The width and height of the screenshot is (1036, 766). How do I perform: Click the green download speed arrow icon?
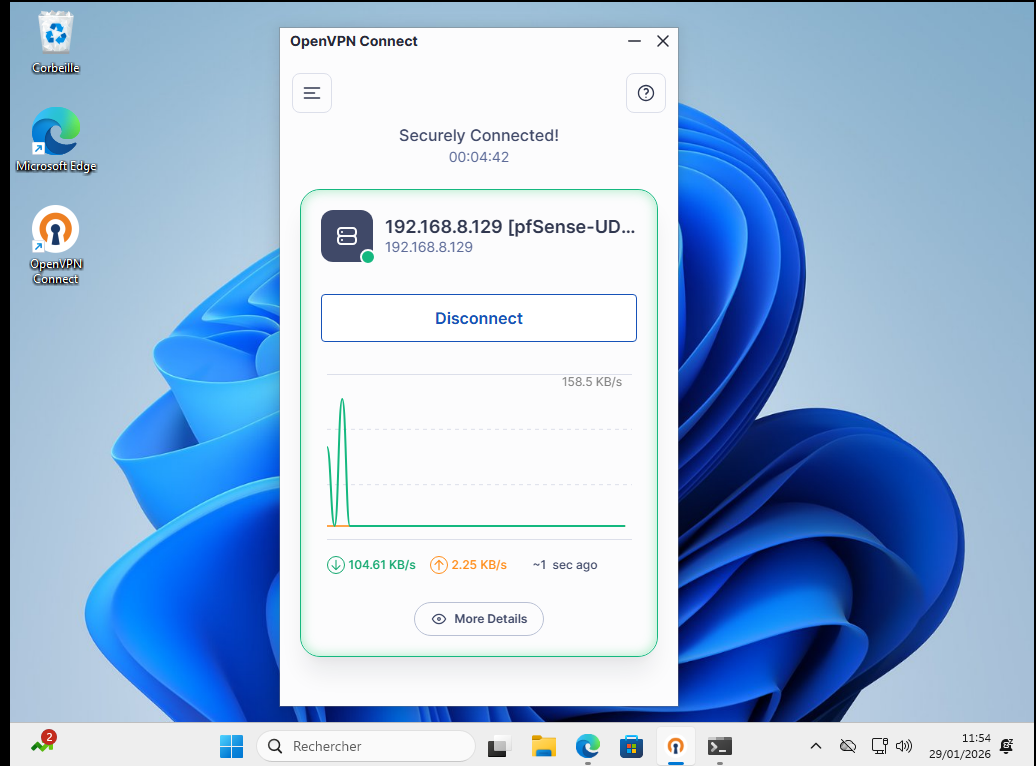click(x=336, y=565)
